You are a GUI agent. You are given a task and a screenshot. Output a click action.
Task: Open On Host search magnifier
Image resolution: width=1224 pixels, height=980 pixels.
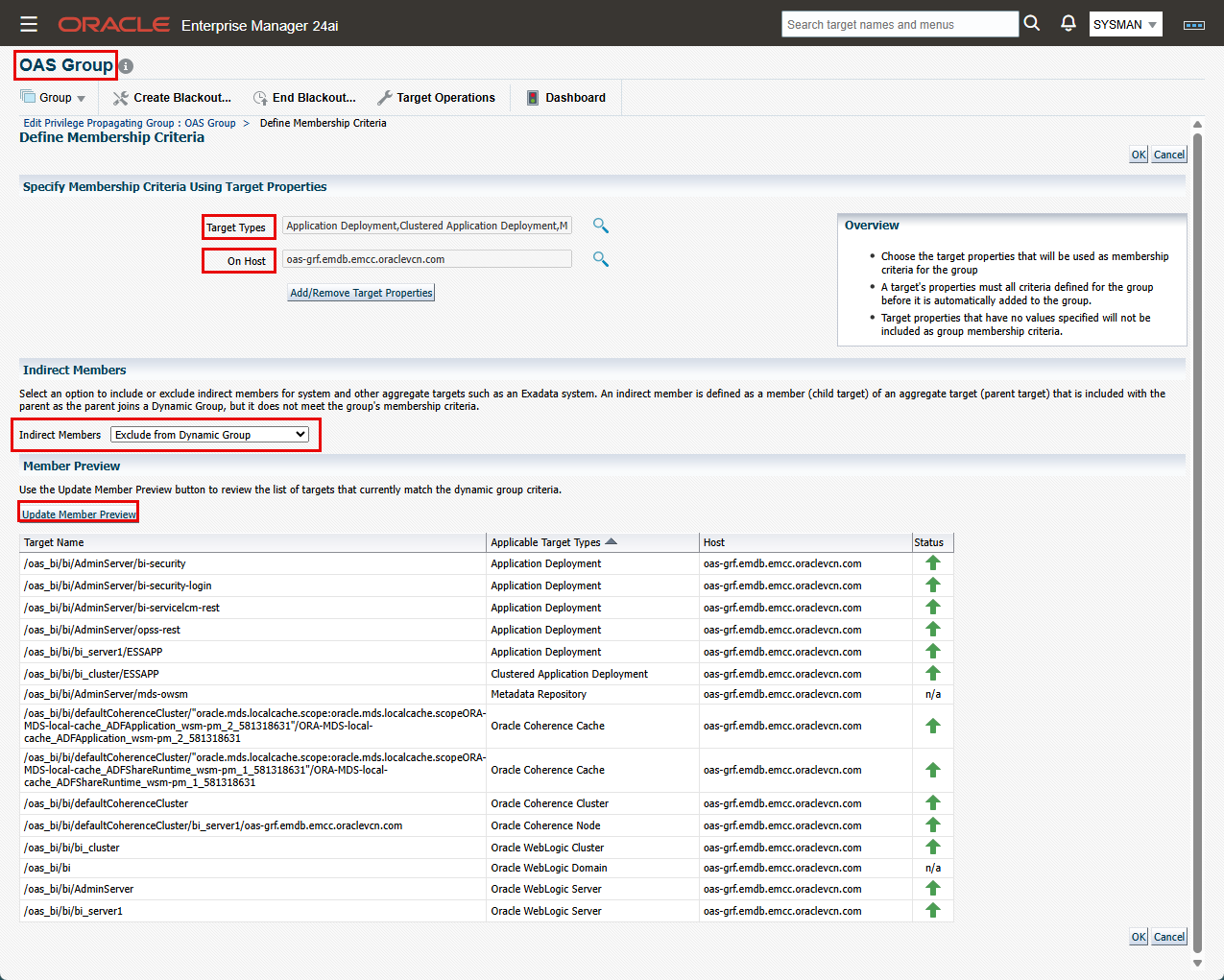point(600,259)
